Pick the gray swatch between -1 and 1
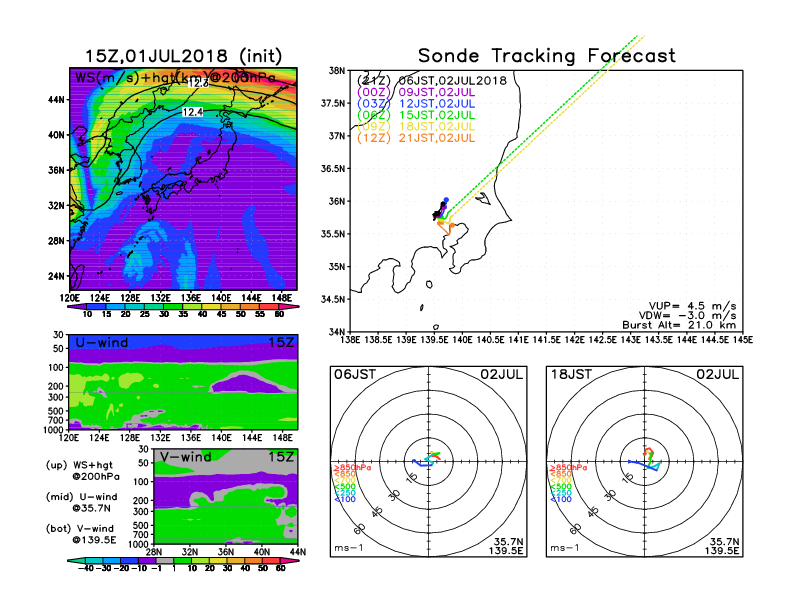The width and height of the screenshot is (792, 612). [x=165, y=560]
